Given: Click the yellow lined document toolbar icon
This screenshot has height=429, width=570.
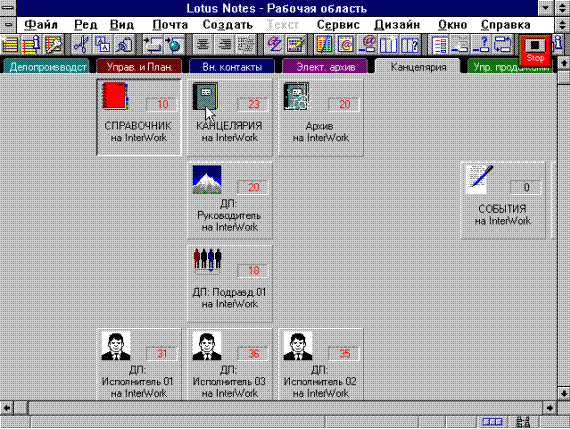Looking at the screenshot, I should (x=10, y=45).
